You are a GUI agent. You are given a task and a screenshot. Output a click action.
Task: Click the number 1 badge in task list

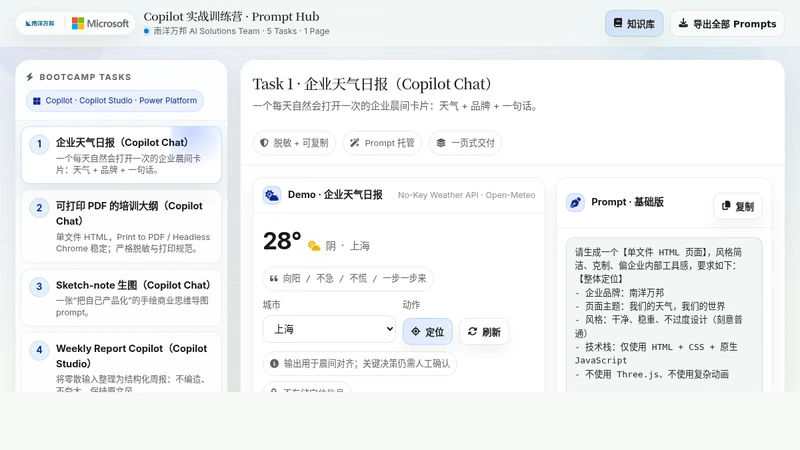pyautogui.click(x=39, y=144)
